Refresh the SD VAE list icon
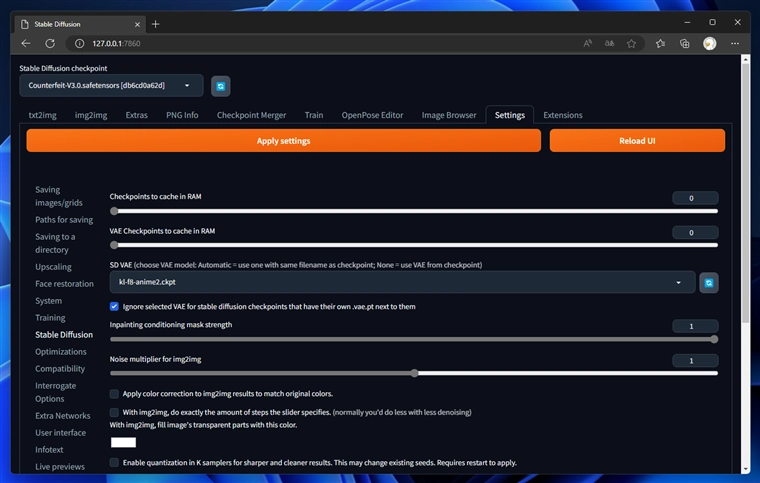The width and height of the screenshot is (760, 483). tap(709, 282)
